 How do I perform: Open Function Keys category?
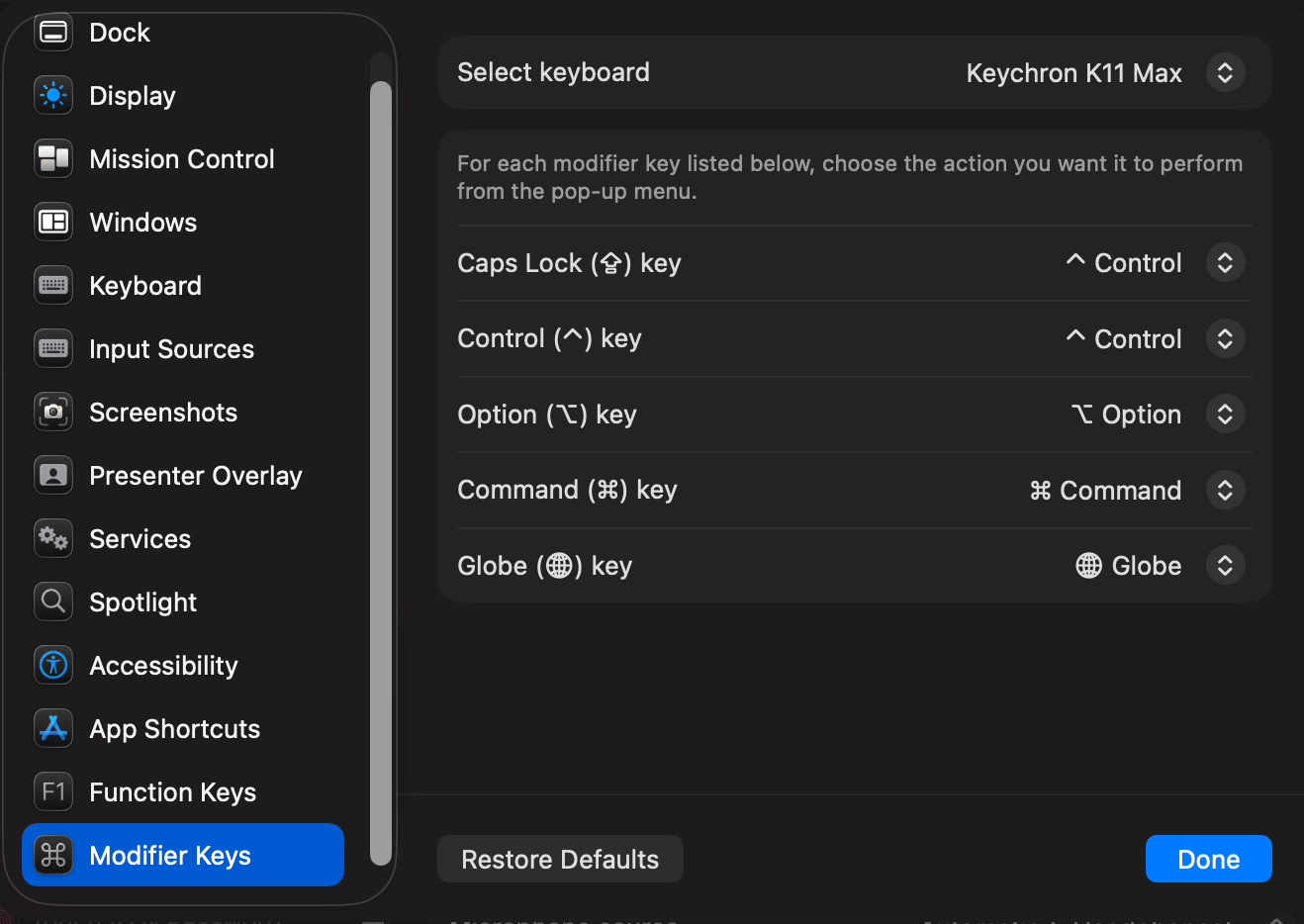coord(183,792)
